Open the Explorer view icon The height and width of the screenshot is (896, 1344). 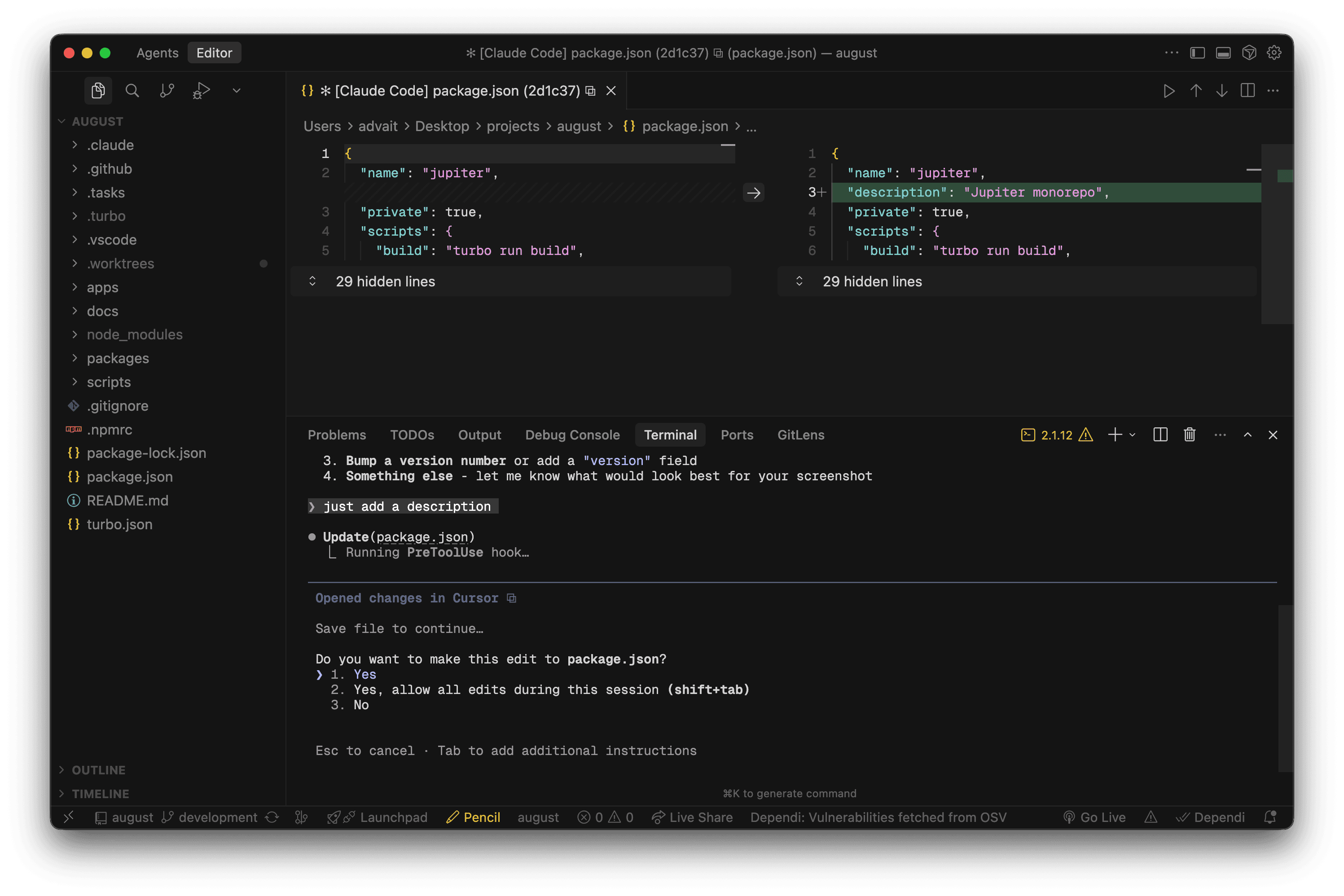click(x=98, y=90)
